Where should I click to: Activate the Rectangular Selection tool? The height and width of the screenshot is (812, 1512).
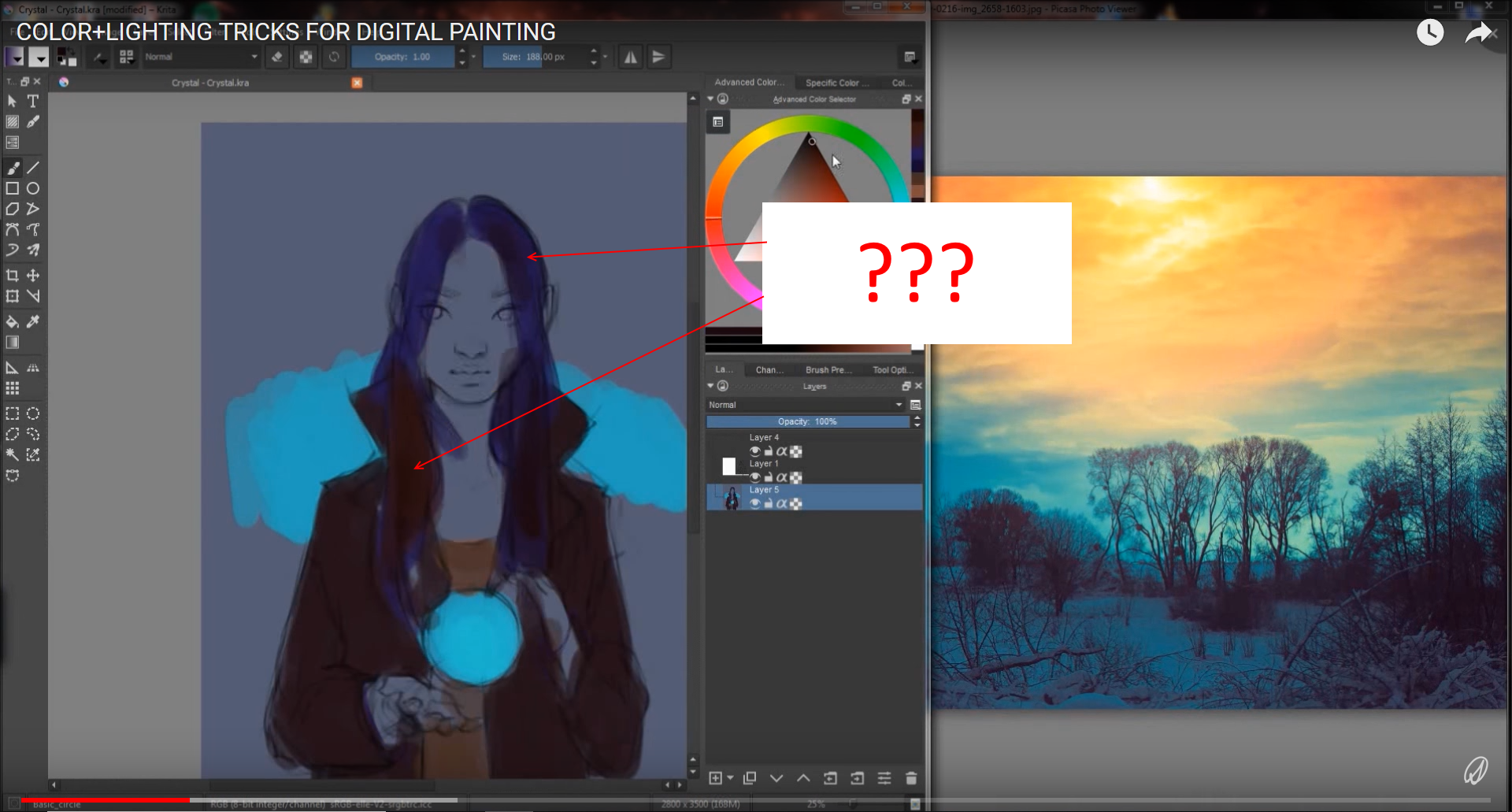13,413
